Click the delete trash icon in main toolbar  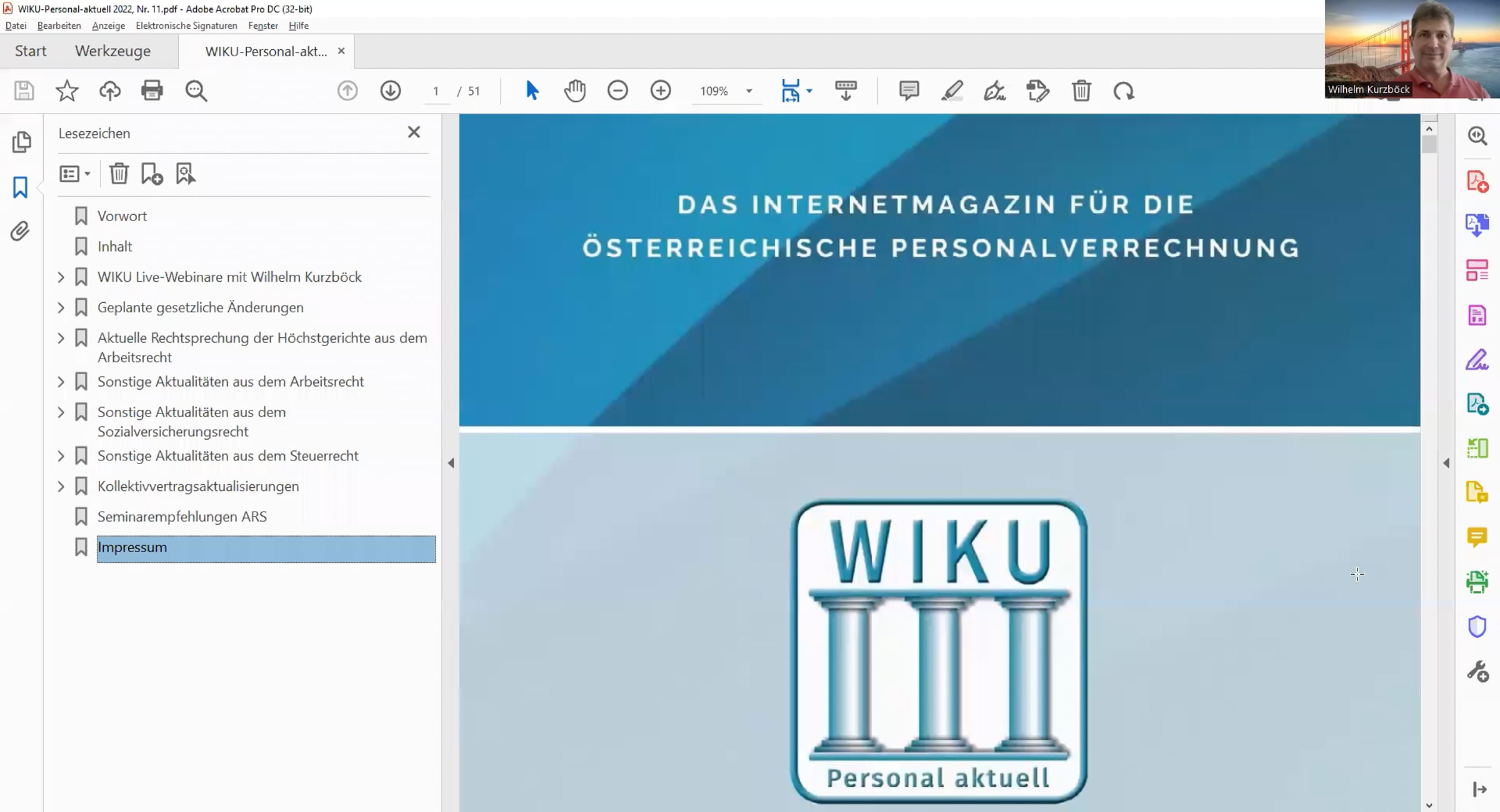1081,91
